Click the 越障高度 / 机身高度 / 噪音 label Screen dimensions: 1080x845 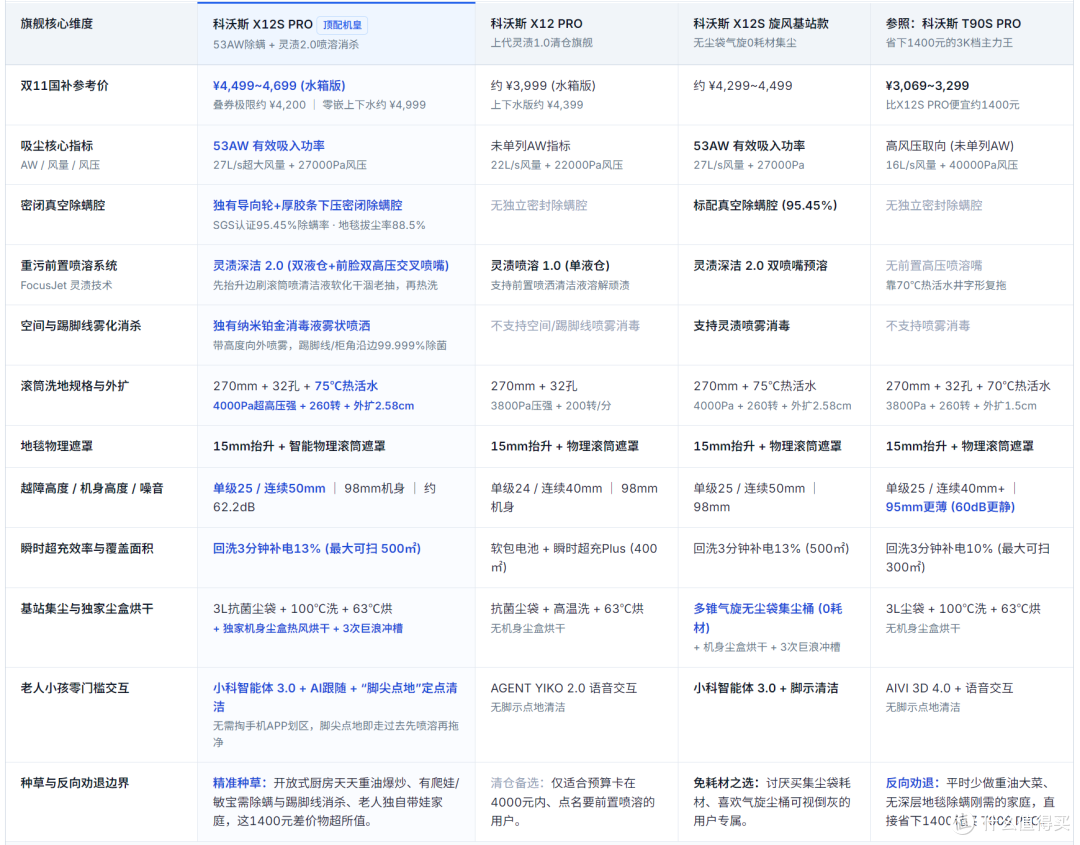point(92,488)
